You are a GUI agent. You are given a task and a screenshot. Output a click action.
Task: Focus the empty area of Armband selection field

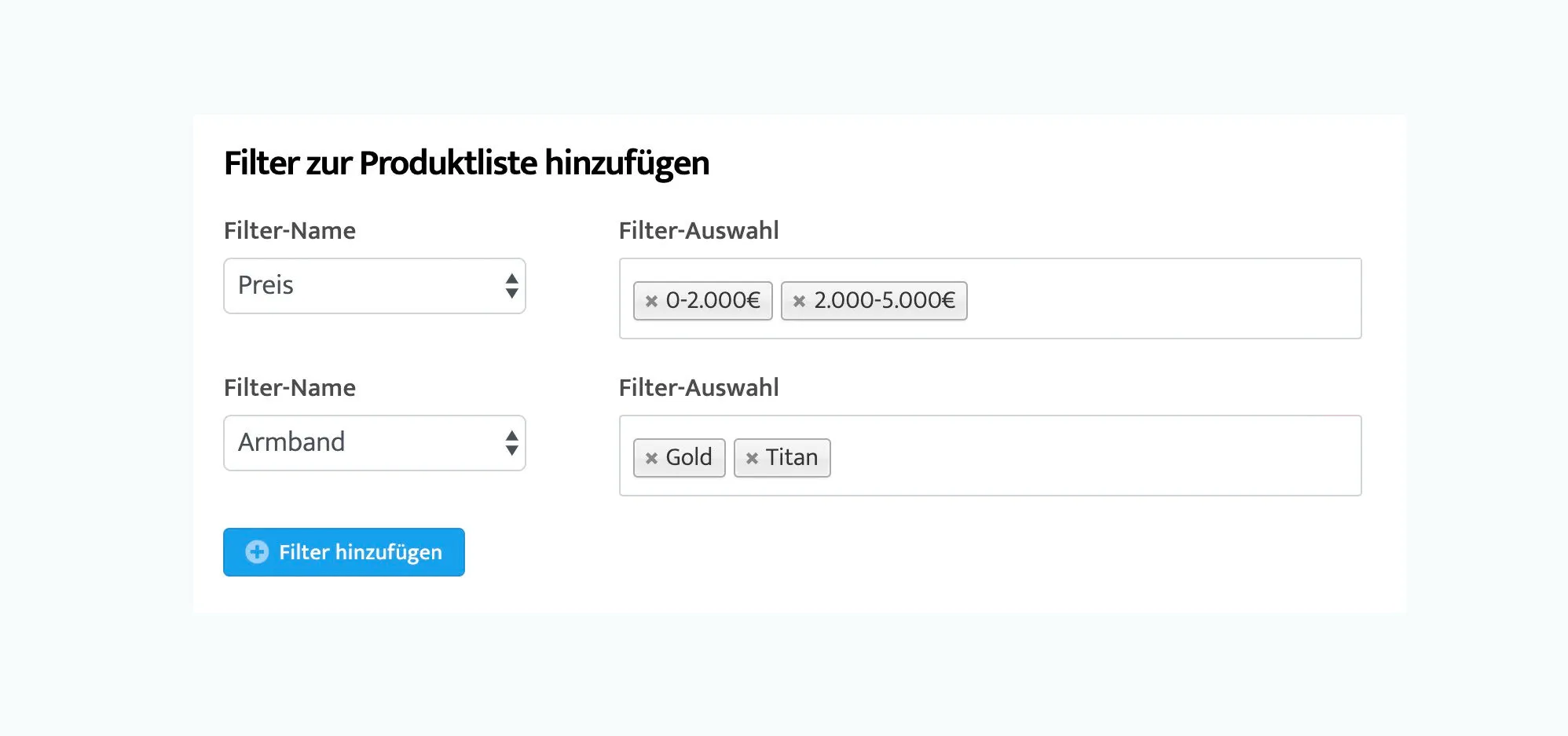click(x=1100, y=456)
